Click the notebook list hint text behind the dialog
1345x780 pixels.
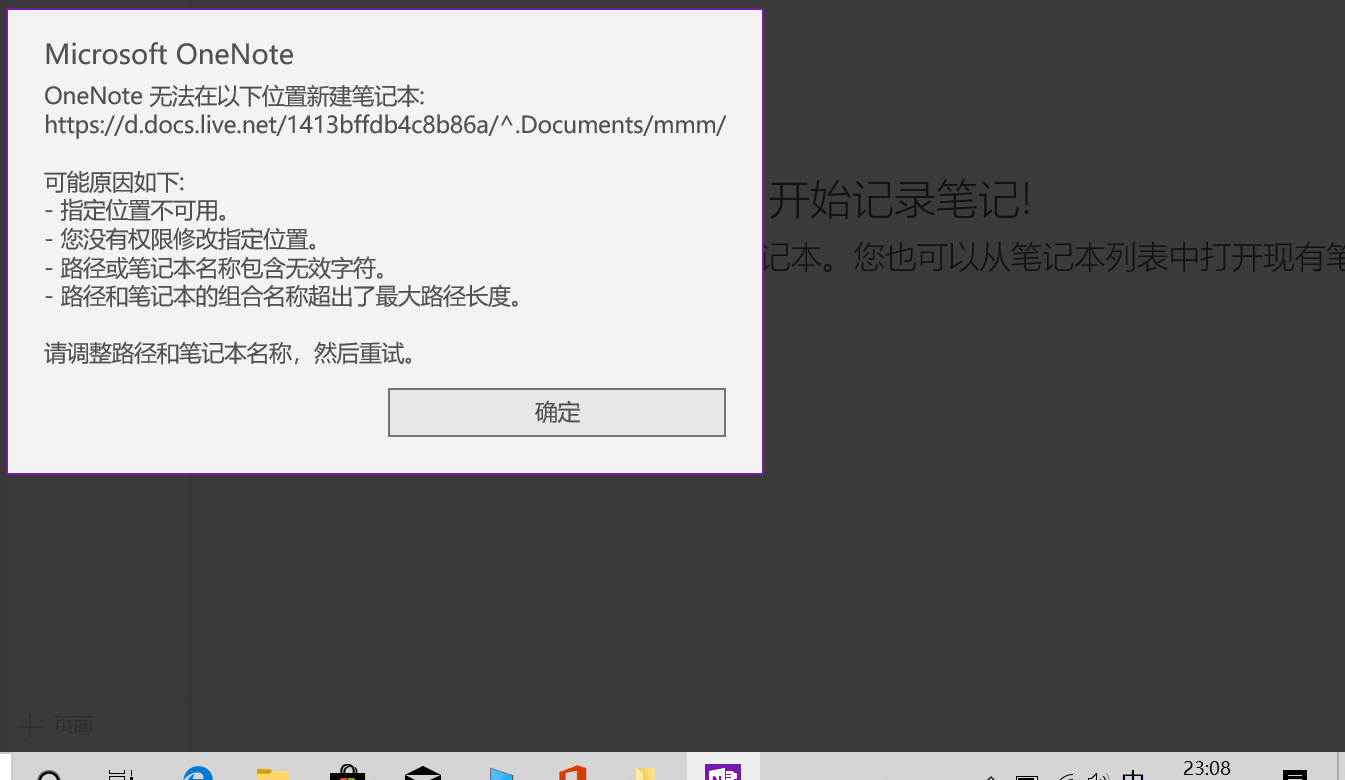1054,257
